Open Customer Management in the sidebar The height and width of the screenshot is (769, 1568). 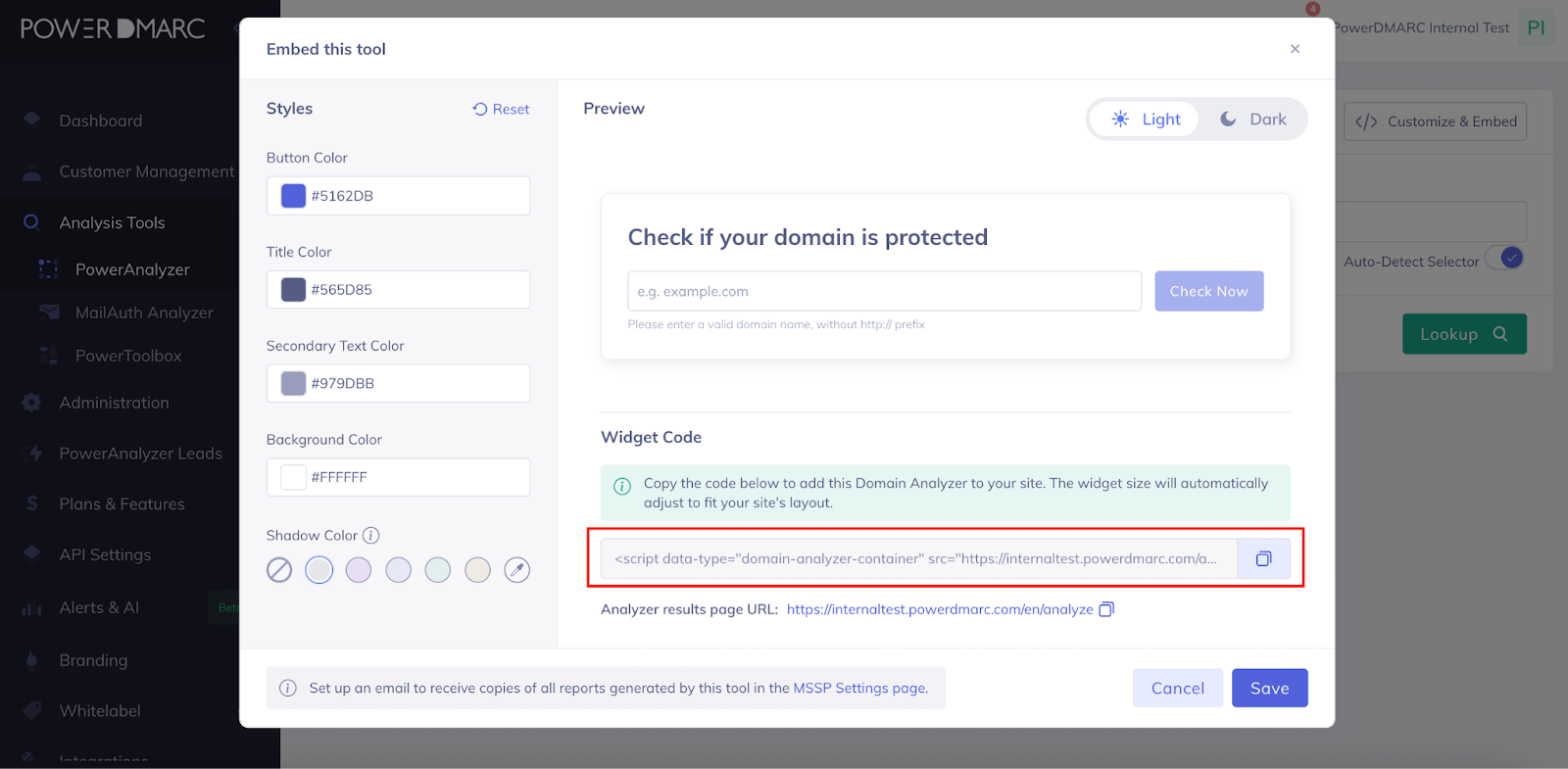point(147,171)
